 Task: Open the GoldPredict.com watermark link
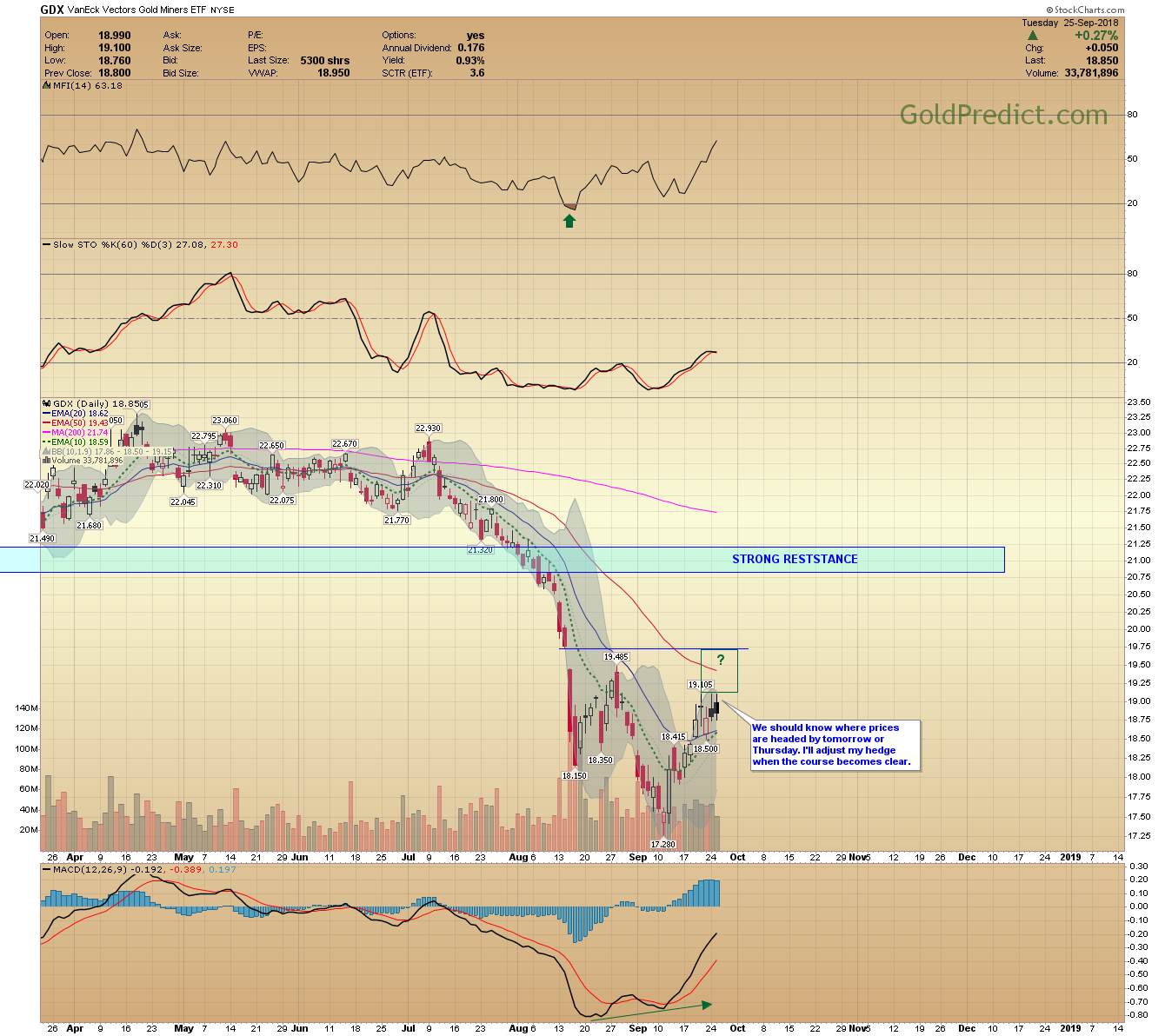click(x=1003, y=115)
